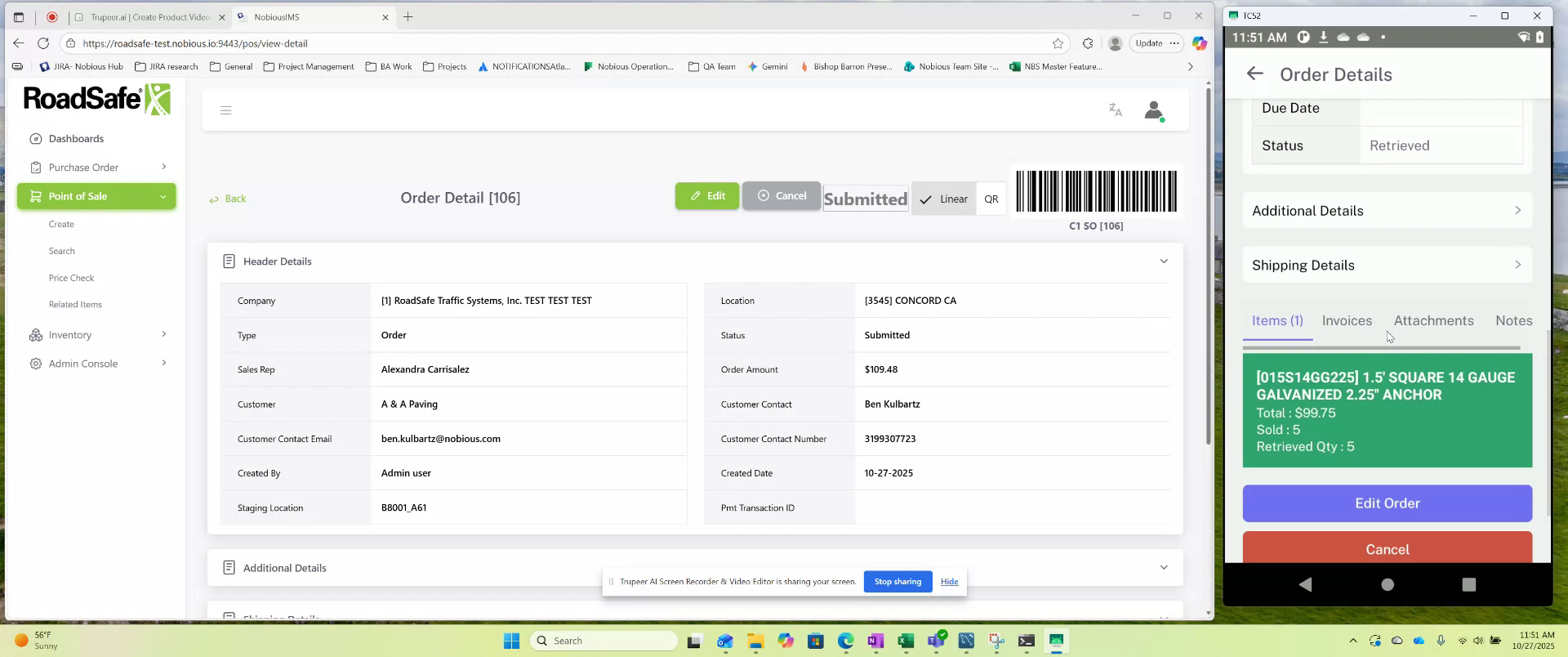Bookmark the page with the star icon
1568x657 pixels.
coord(1058,43)
